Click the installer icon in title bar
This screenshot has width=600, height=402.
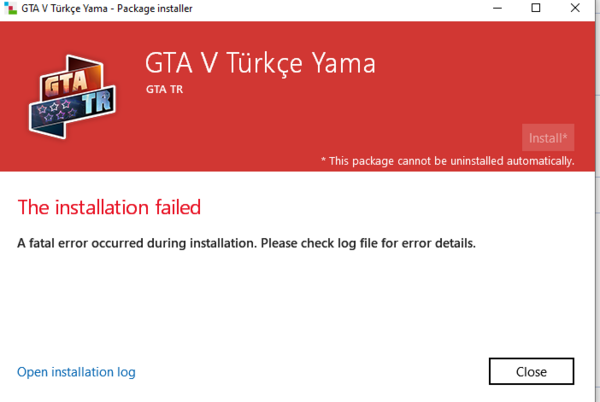coord(10,9)
